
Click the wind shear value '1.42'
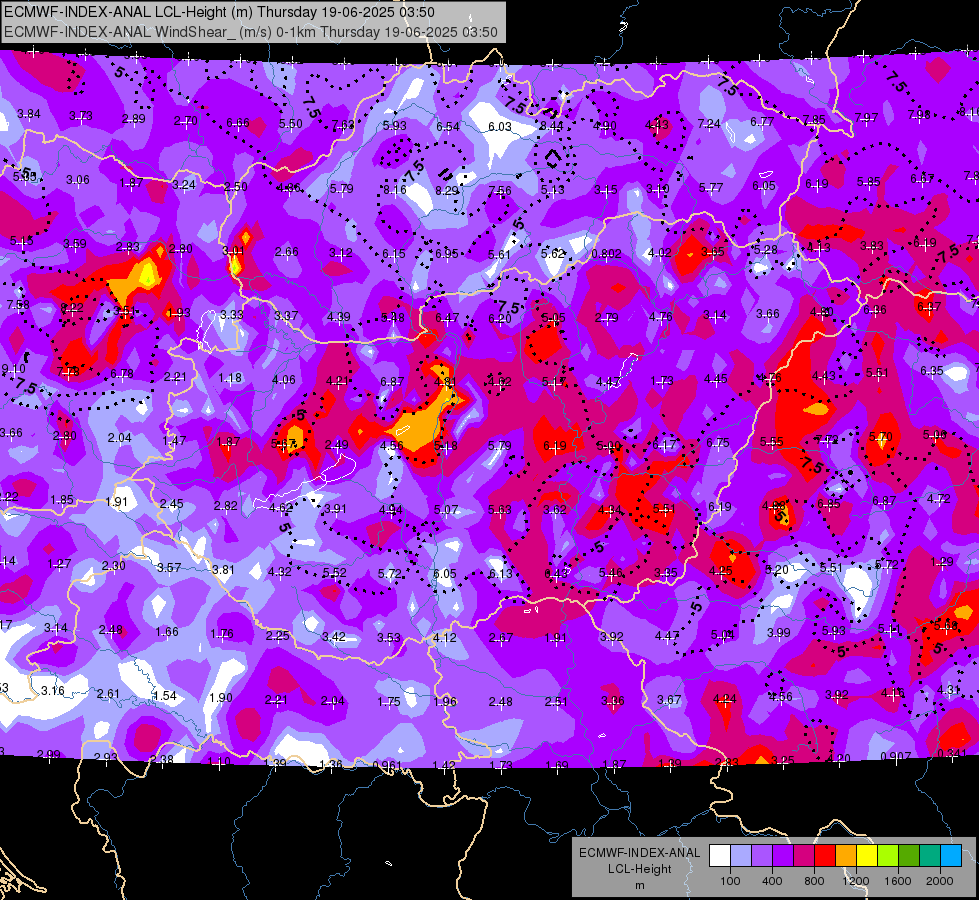pyautogui.click(x=444, y=766)
